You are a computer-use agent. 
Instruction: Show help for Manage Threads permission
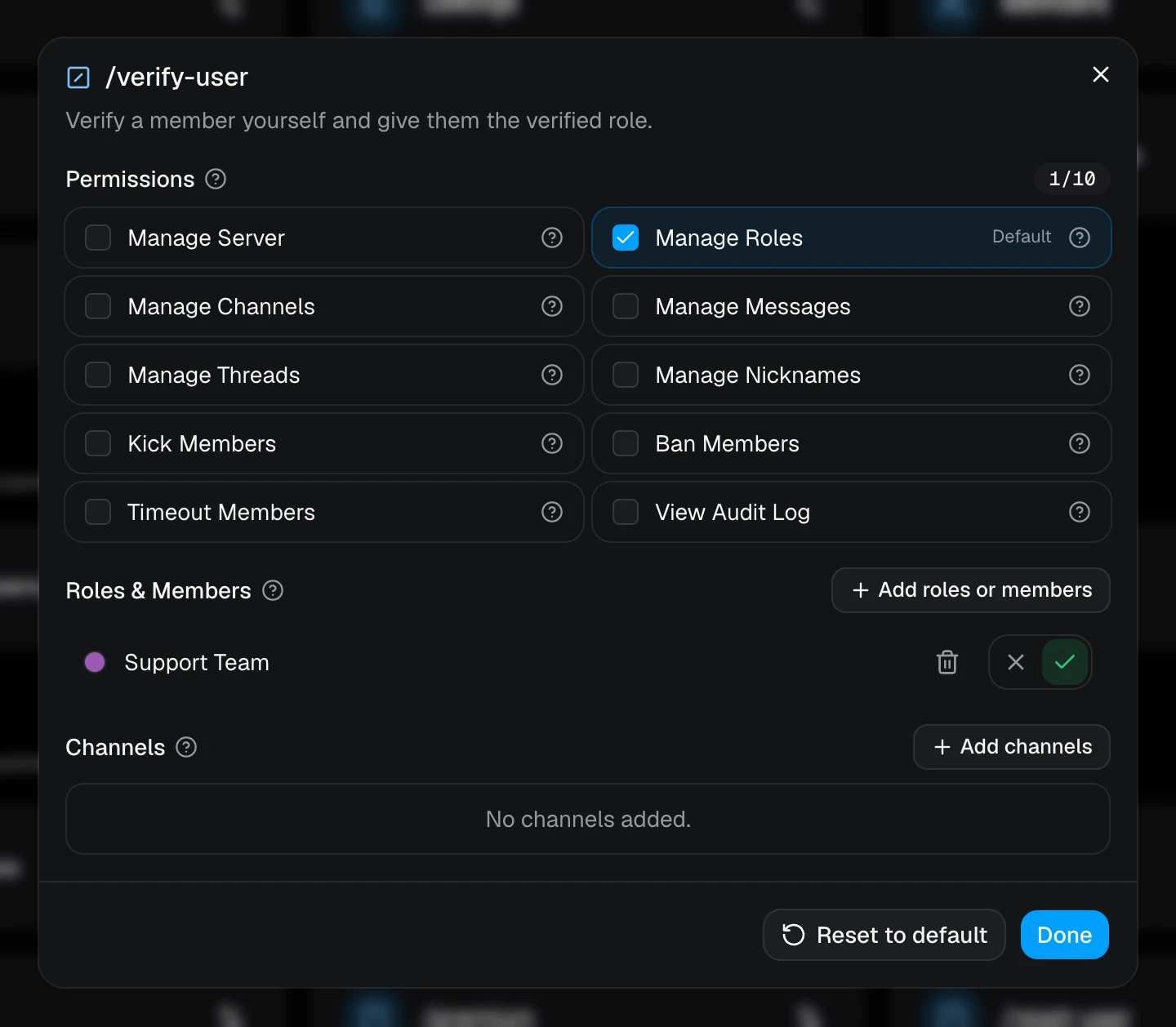(x=552, y=375)
